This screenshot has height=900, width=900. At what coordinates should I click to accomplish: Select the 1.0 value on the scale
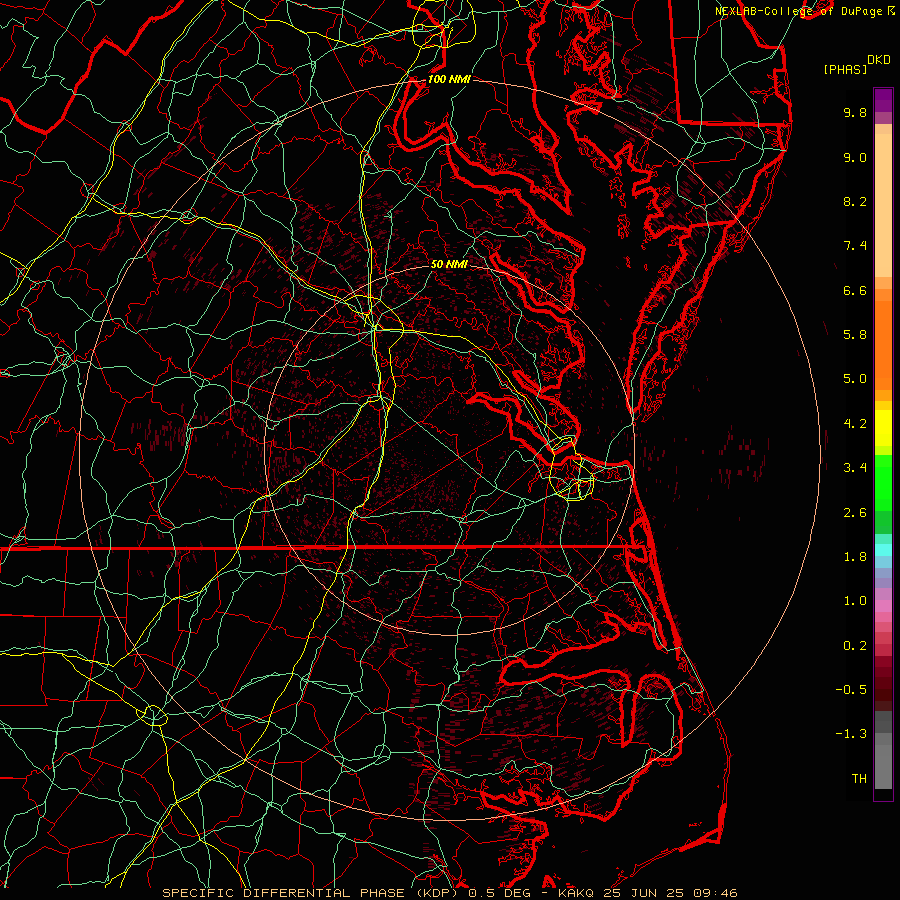(x=855, y=601)
